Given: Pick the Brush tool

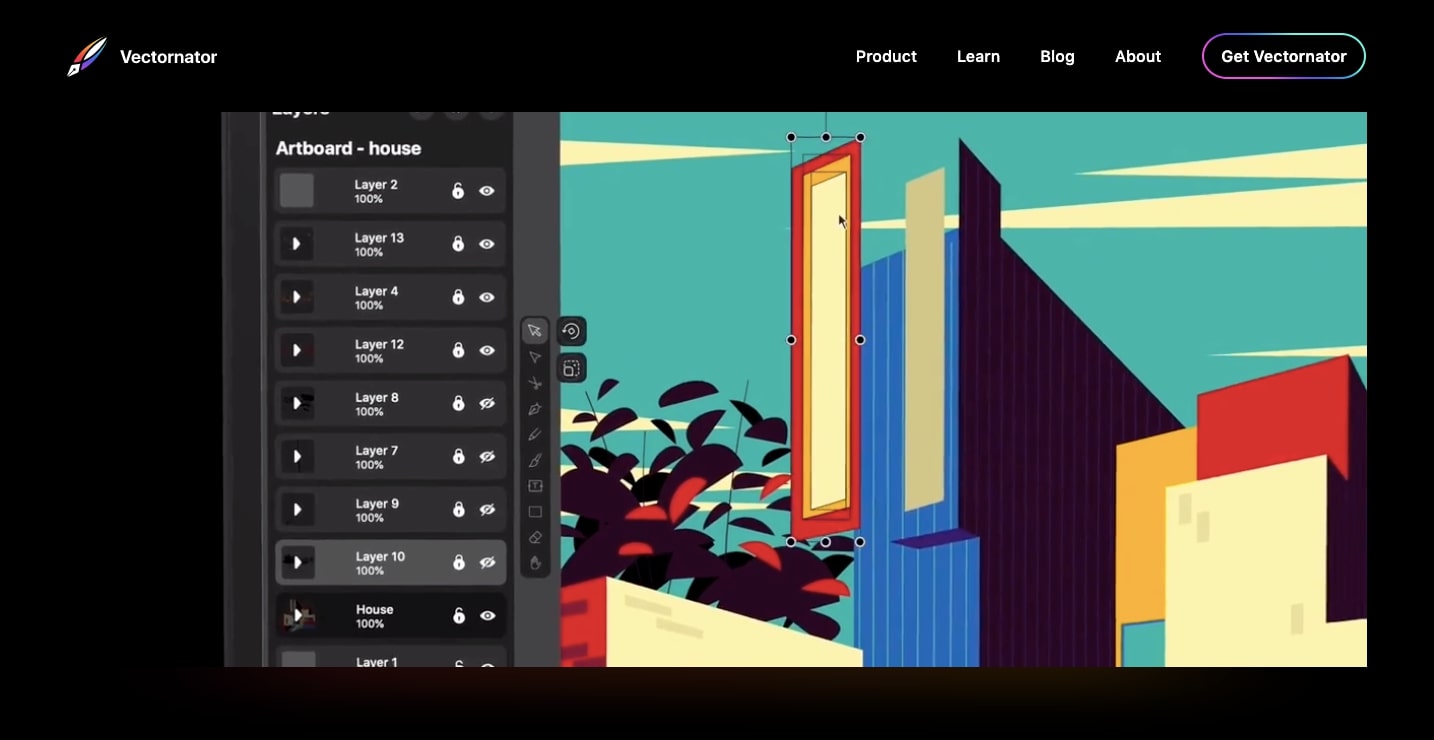Looking at the screenshot, I should [535, 461].
